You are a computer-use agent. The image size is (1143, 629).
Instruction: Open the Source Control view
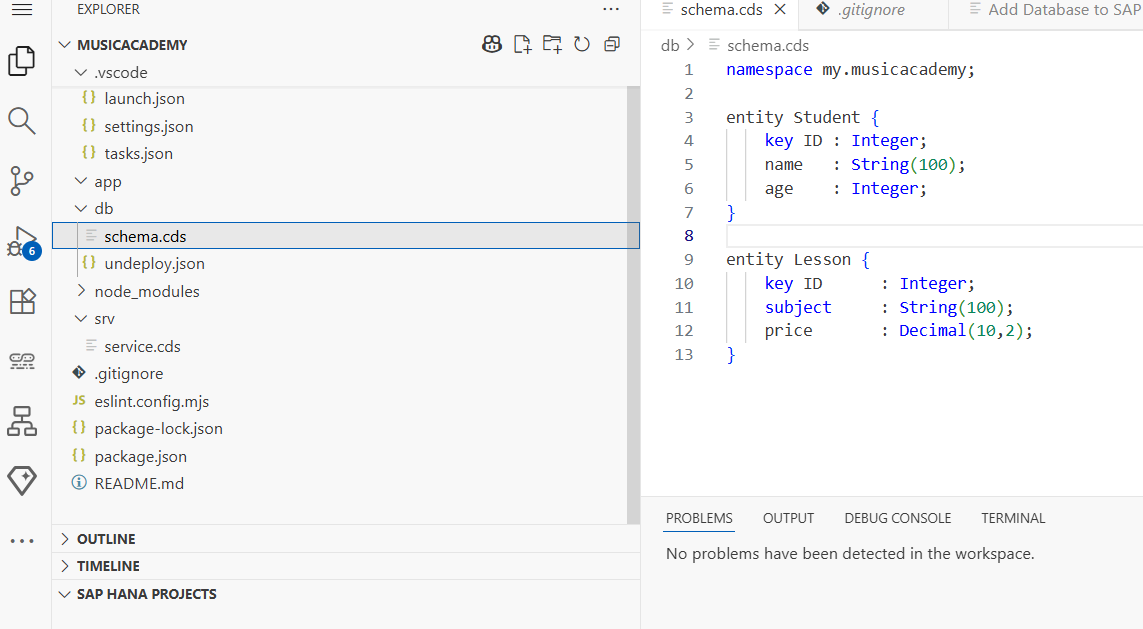pyautogui.click(x=22, y=181)
